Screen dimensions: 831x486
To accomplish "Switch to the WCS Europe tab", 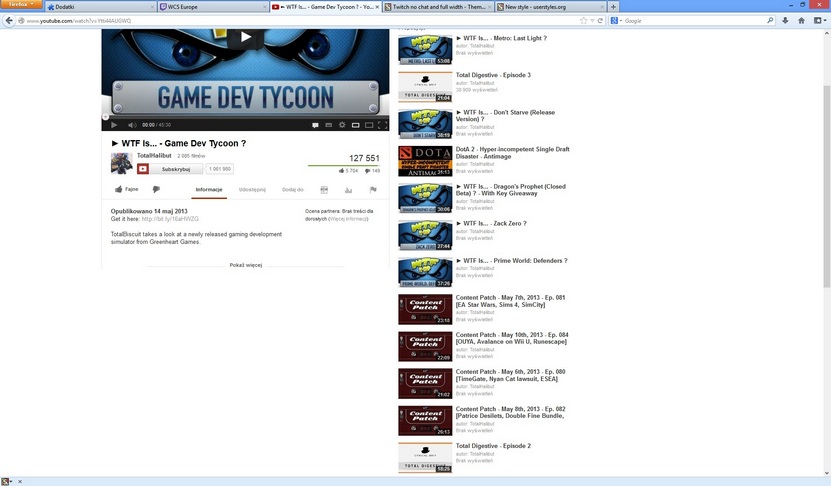I will pos(213,7).
